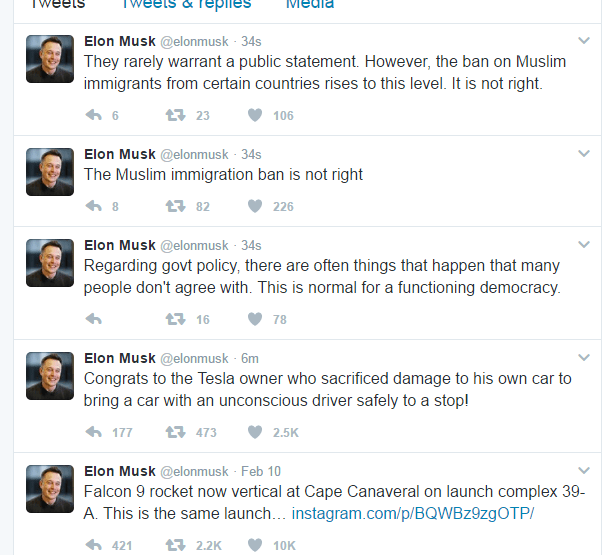Like the tweet with 2.5K likes
Screen dimensions: 602x555
[x=255, y=432]
